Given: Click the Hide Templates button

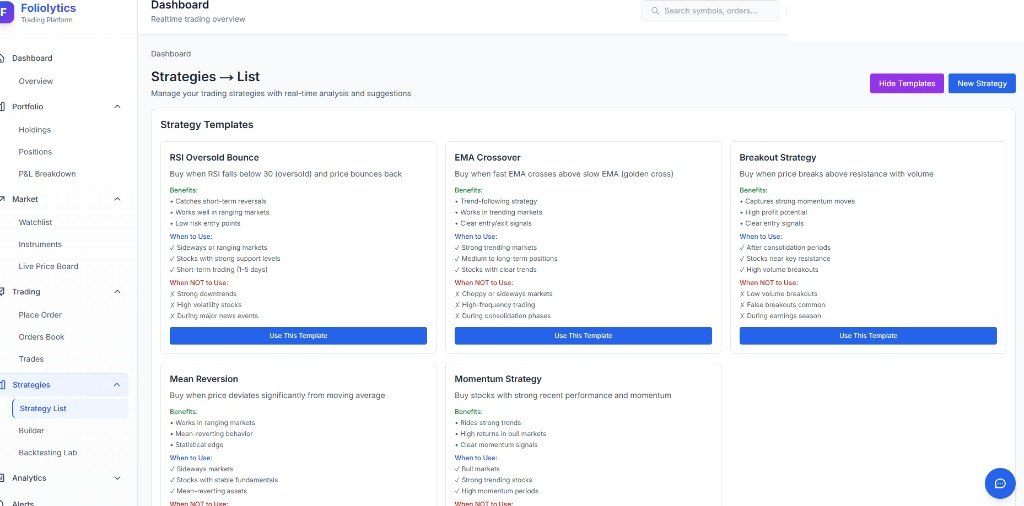Looking at the screenshot, I should (906, 84).
